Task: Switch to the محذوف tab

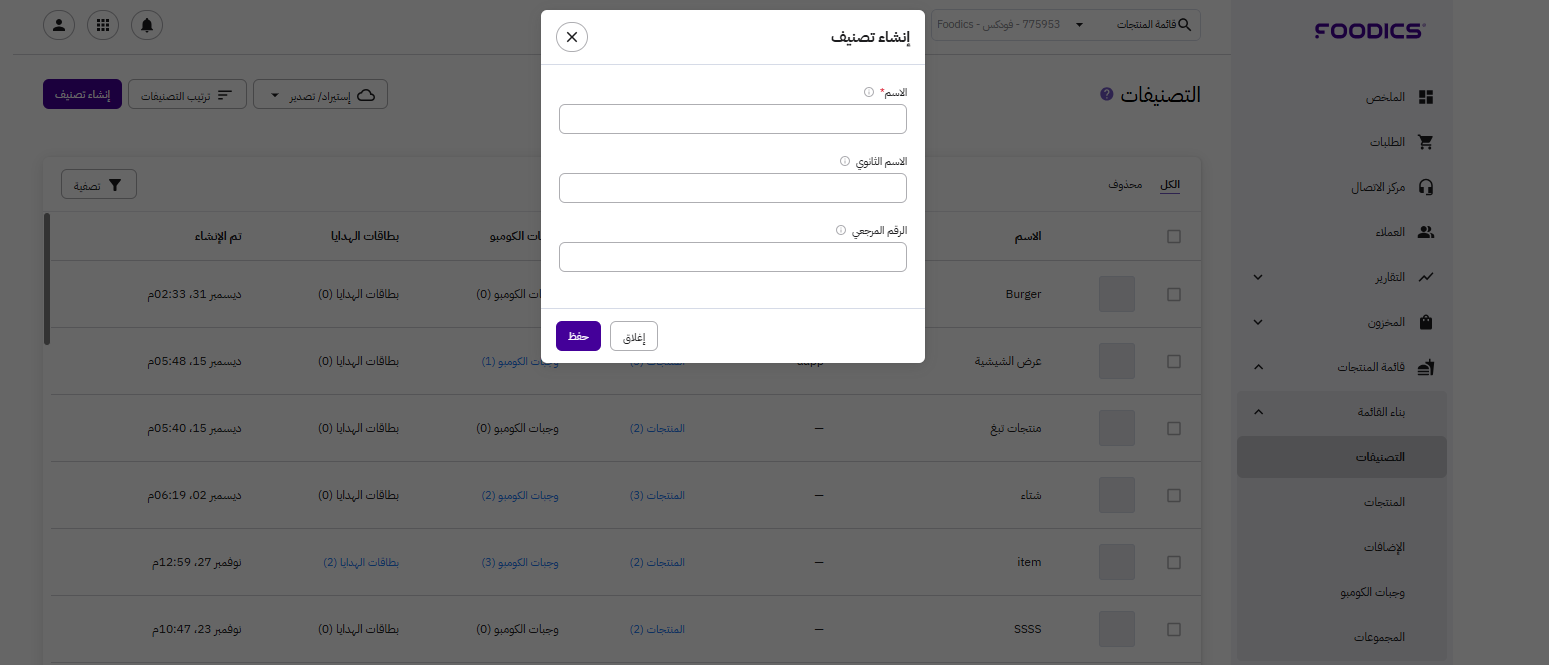Action: coord(1125,185)
